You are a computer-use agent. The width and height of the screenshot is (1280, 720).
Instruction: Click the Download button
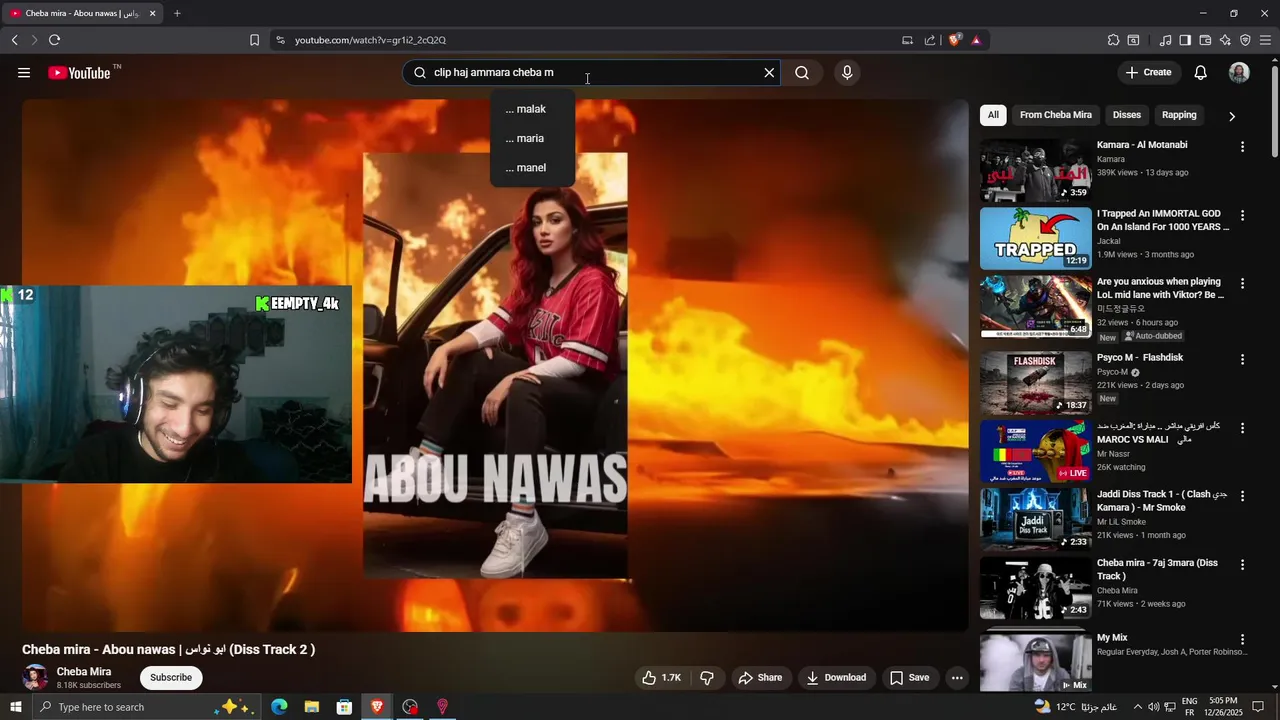(x=836, y=678)
